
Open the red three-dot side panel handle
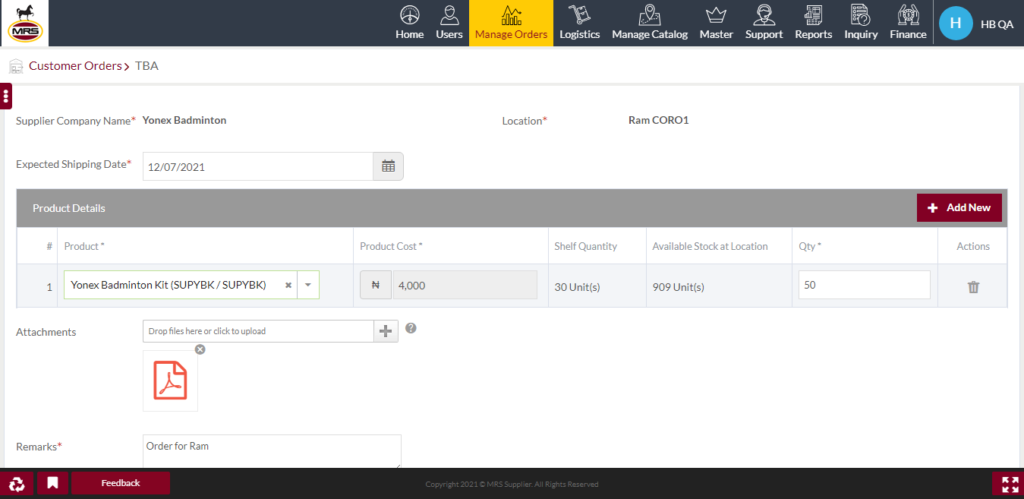pyautogui.click(x=6, y=97)
